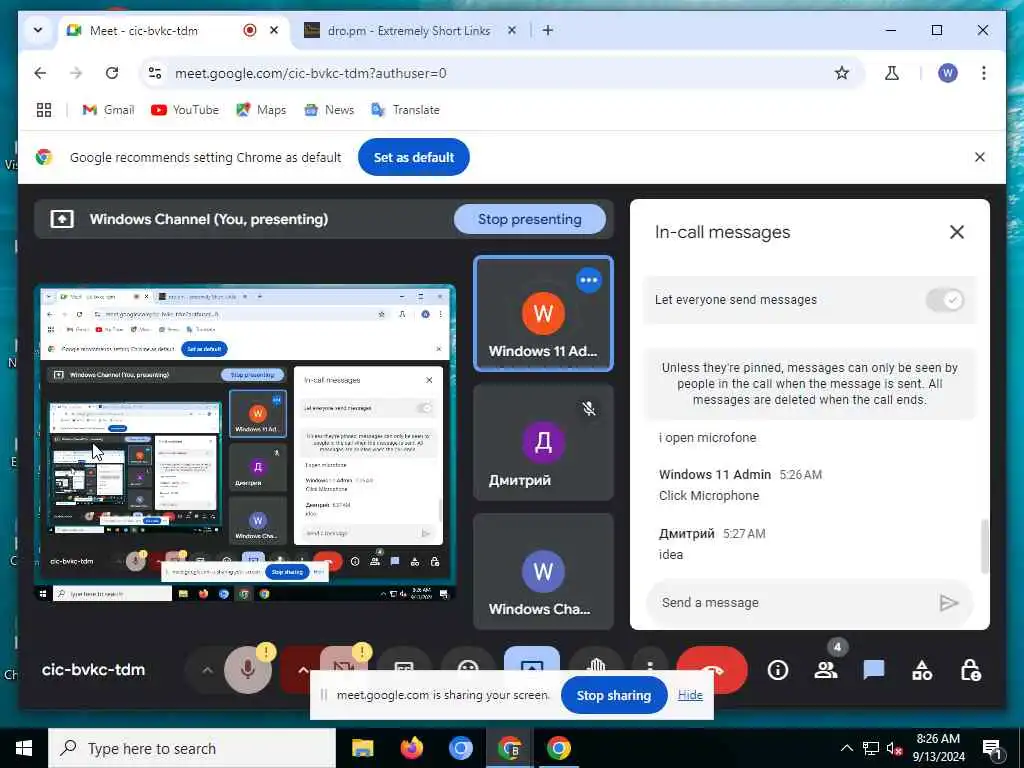The height and width of the screenshot is (768, 1024).
Task: Click the Send a message field
Action: coord(795,602)
